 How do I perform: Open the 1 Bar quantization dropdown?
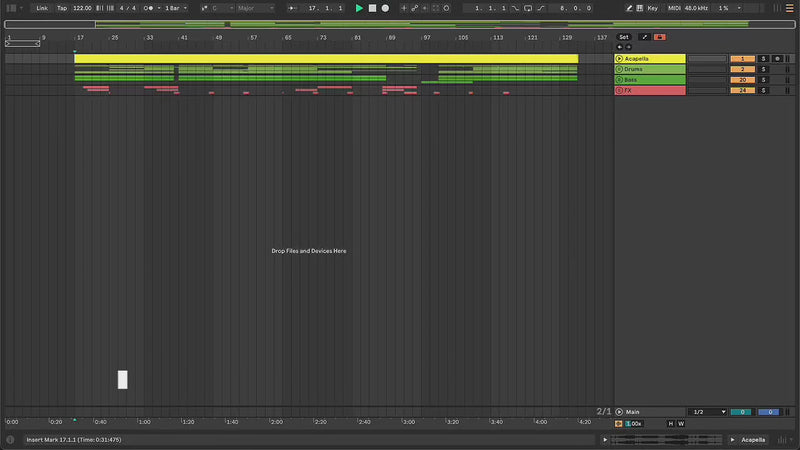175,8
